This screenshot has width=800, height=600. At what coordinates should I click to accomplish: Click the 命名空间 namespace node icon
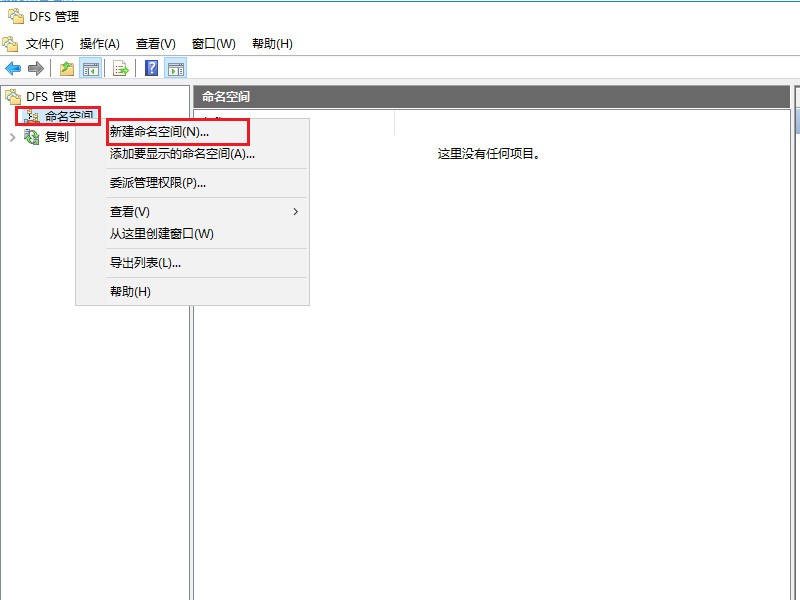pos(31,114)
